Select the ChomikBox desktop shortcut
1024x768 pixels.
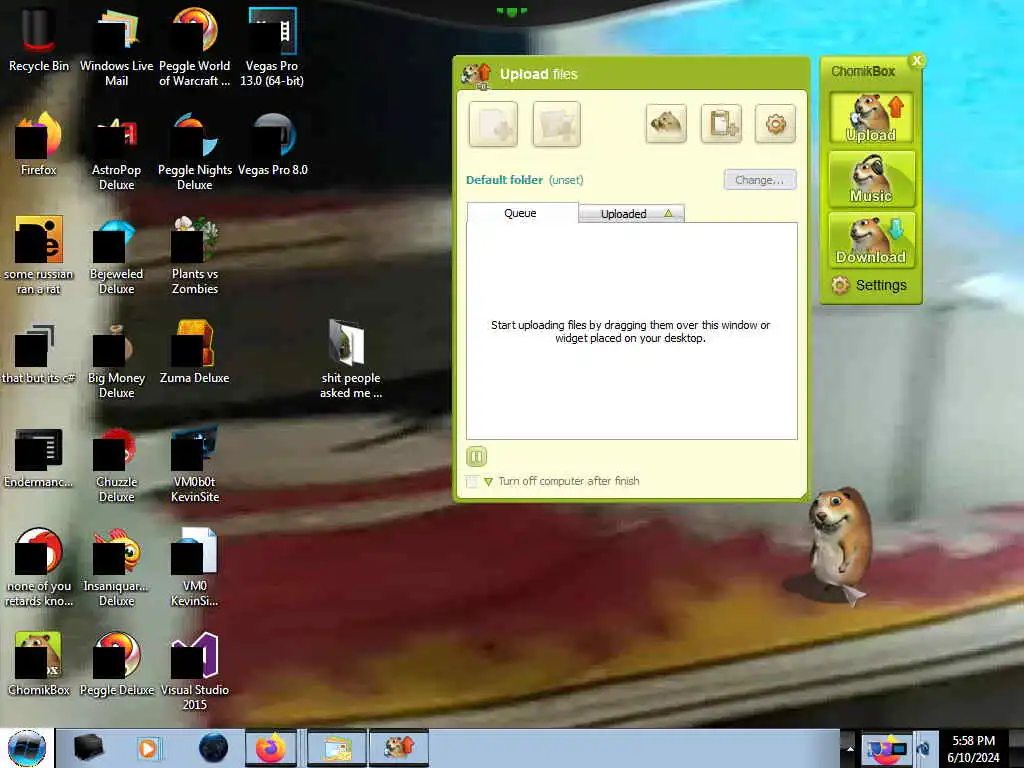(39, 664)
